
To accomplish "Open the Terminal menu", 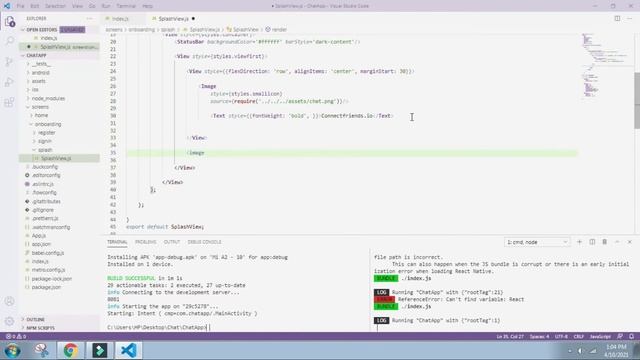I will pyautogui.click(x=126, y=6).
